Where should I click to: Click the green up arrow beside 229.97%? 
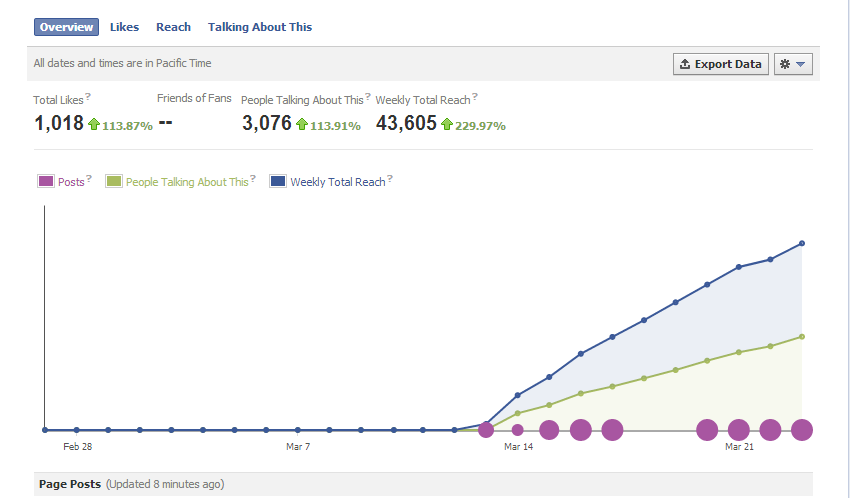pyautogui.click(x=447, y=125)
